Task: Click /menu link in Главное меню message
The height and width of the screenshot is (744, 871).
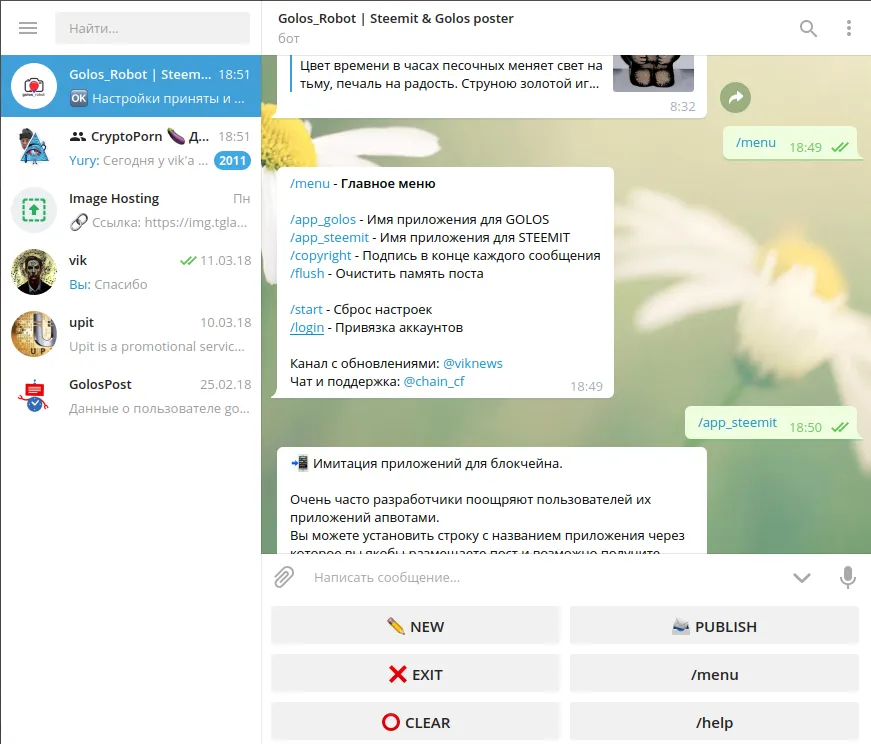Action: 310,184
